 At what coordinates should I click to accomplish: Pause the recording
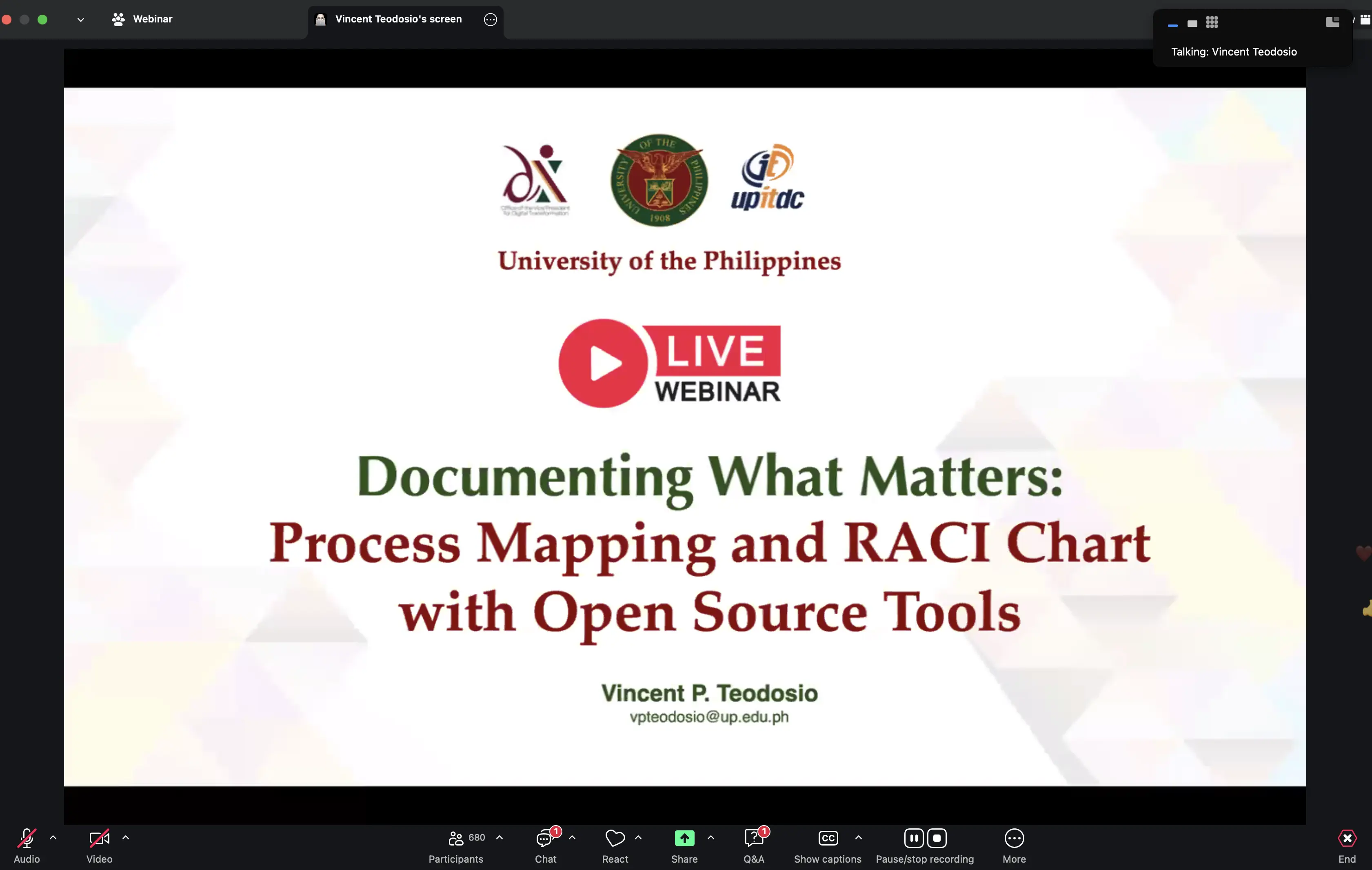[x=913, y=838]
